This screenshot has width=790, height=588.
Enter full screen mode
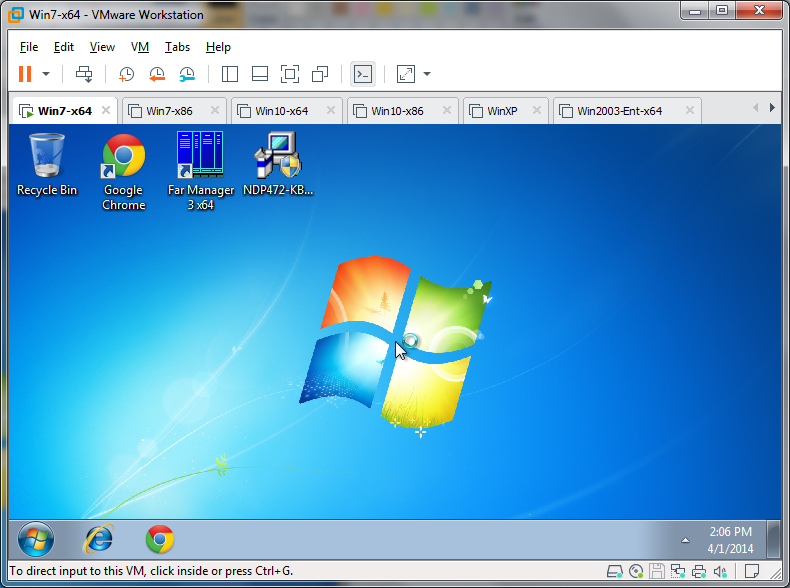coord(290,74)
